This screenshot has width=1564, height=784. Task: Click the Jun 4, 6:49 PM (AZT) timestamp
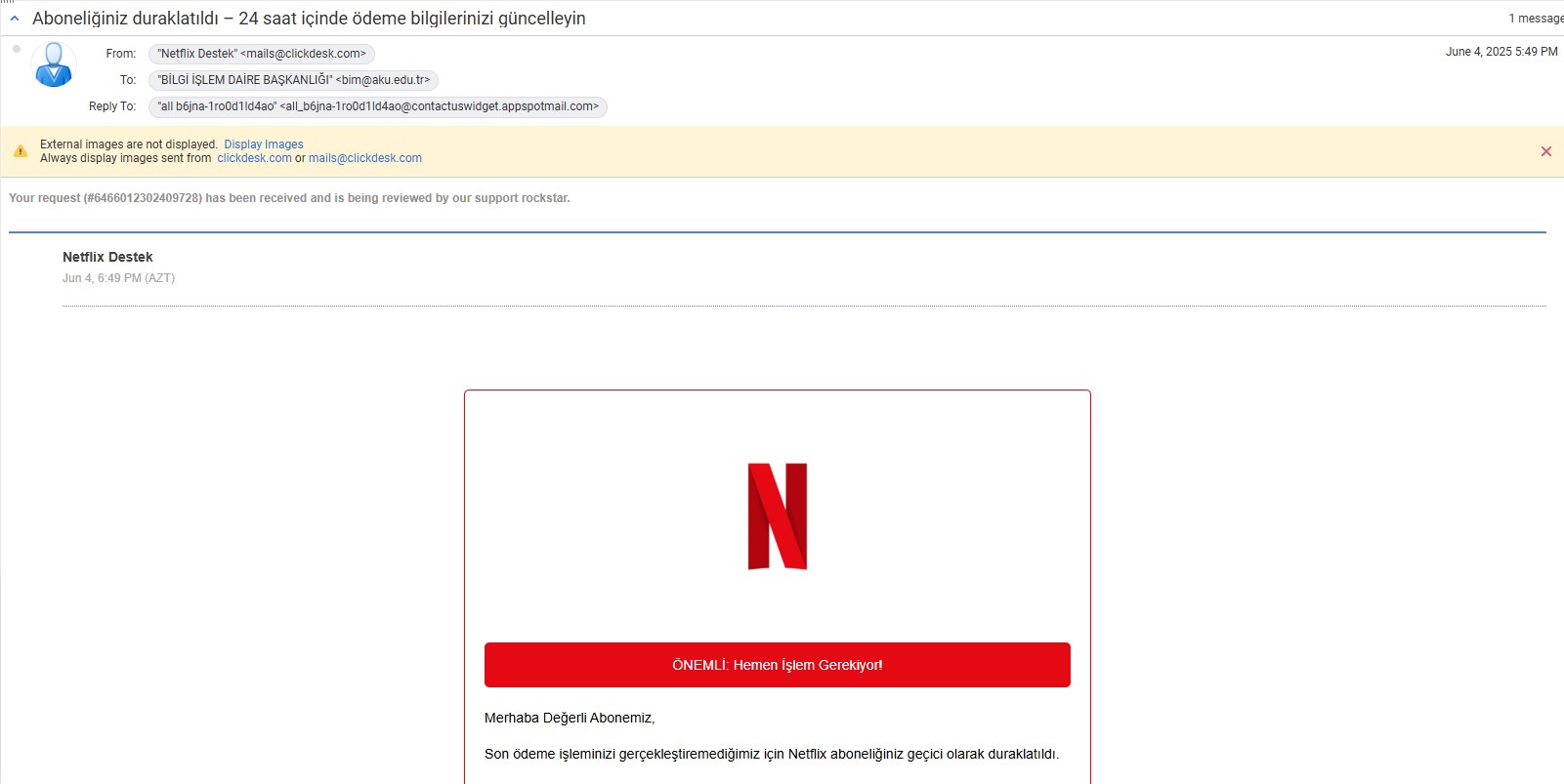[118, 278]
